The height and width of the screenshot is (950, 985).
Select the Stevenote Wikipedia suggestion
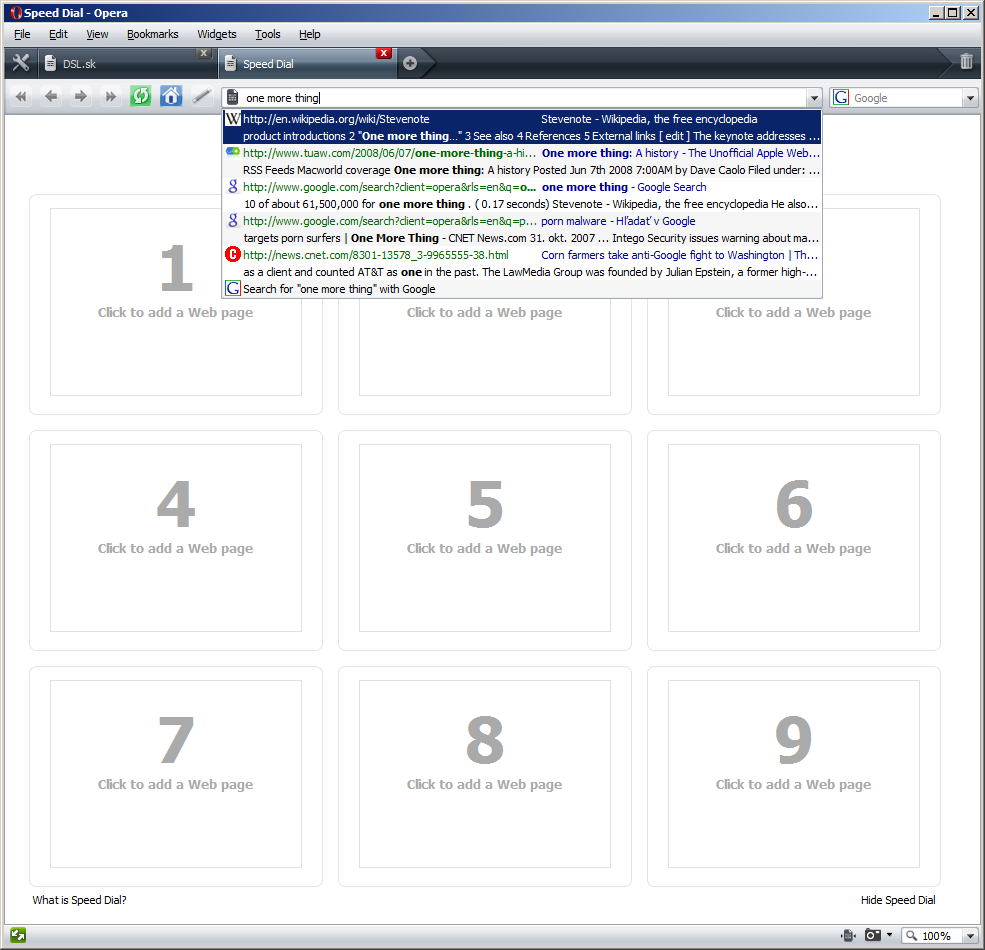(522, 127)
